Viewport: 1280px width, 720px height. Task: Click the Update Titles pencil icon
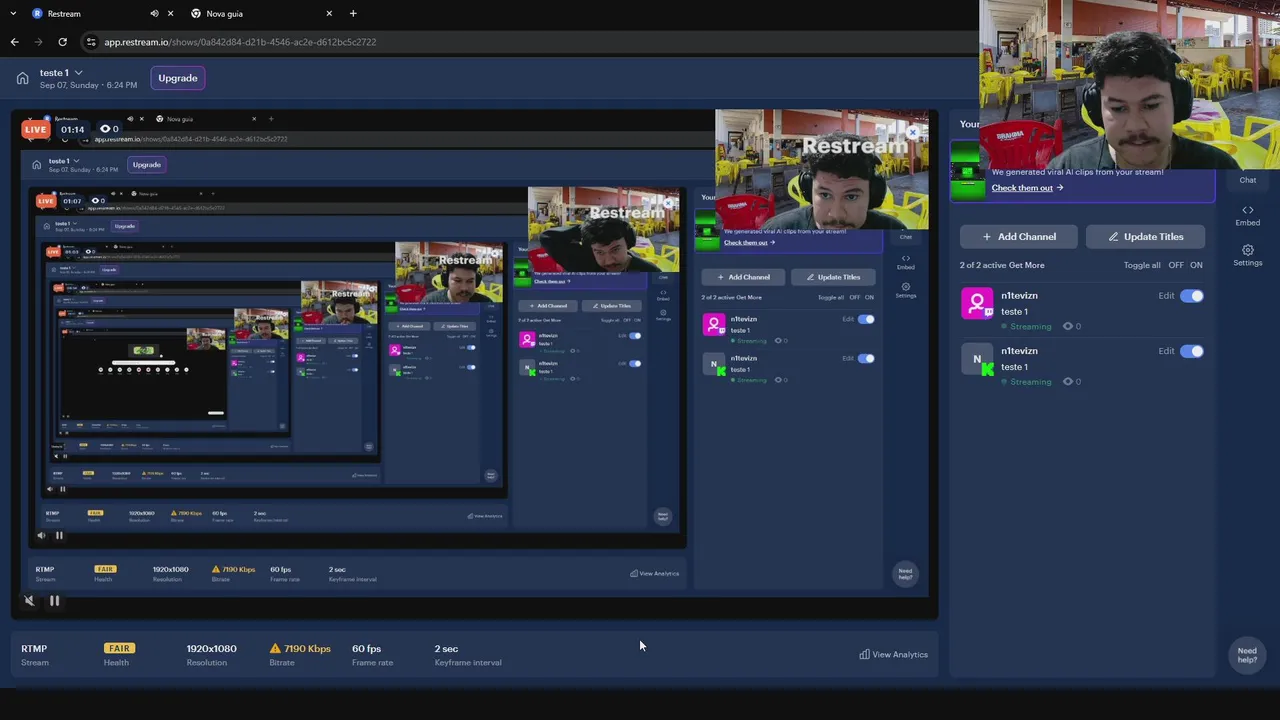click(1113, 237)
